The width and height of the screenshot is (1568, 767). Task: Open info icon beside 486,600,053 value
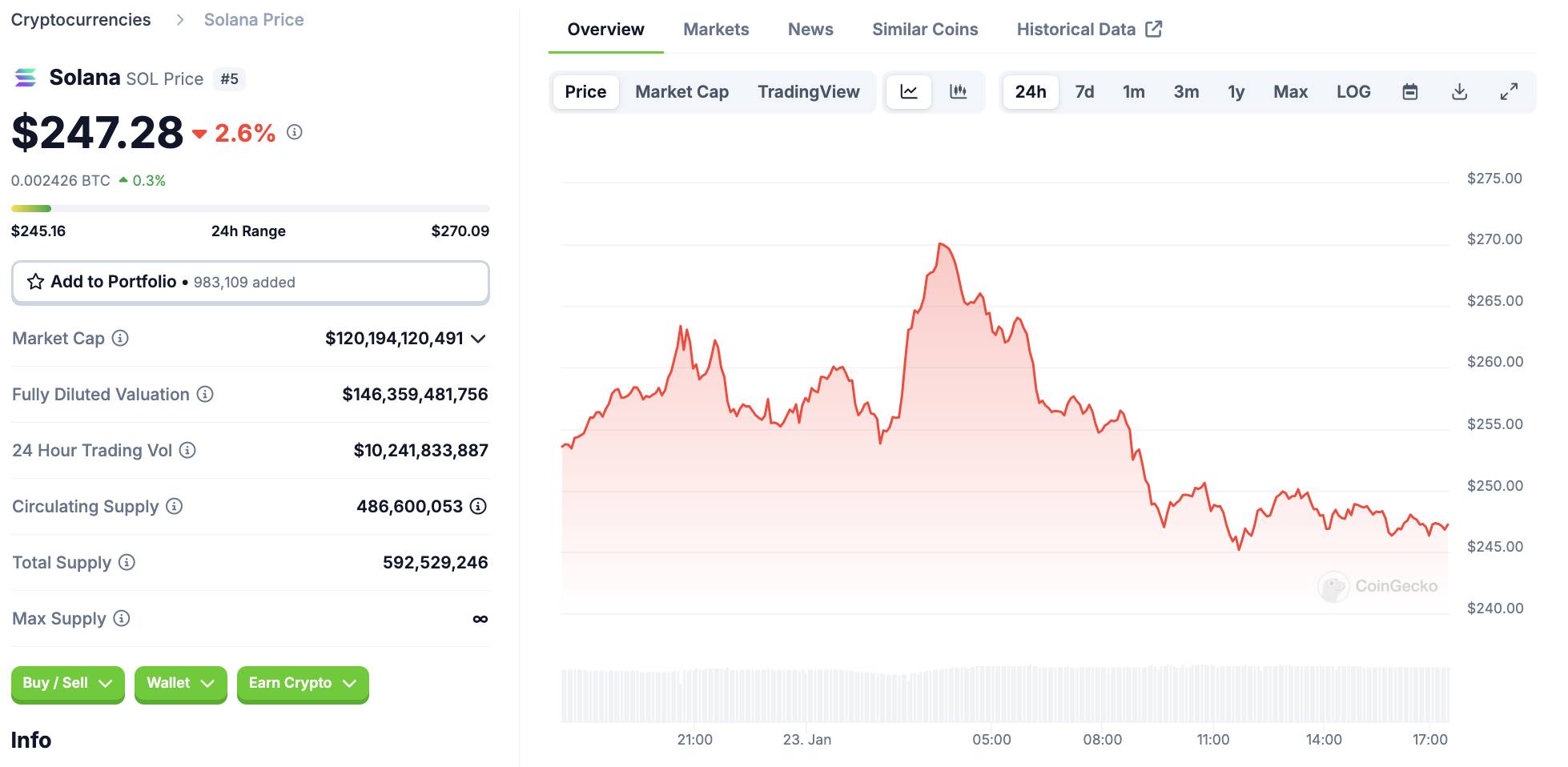[x=478, y=506]
